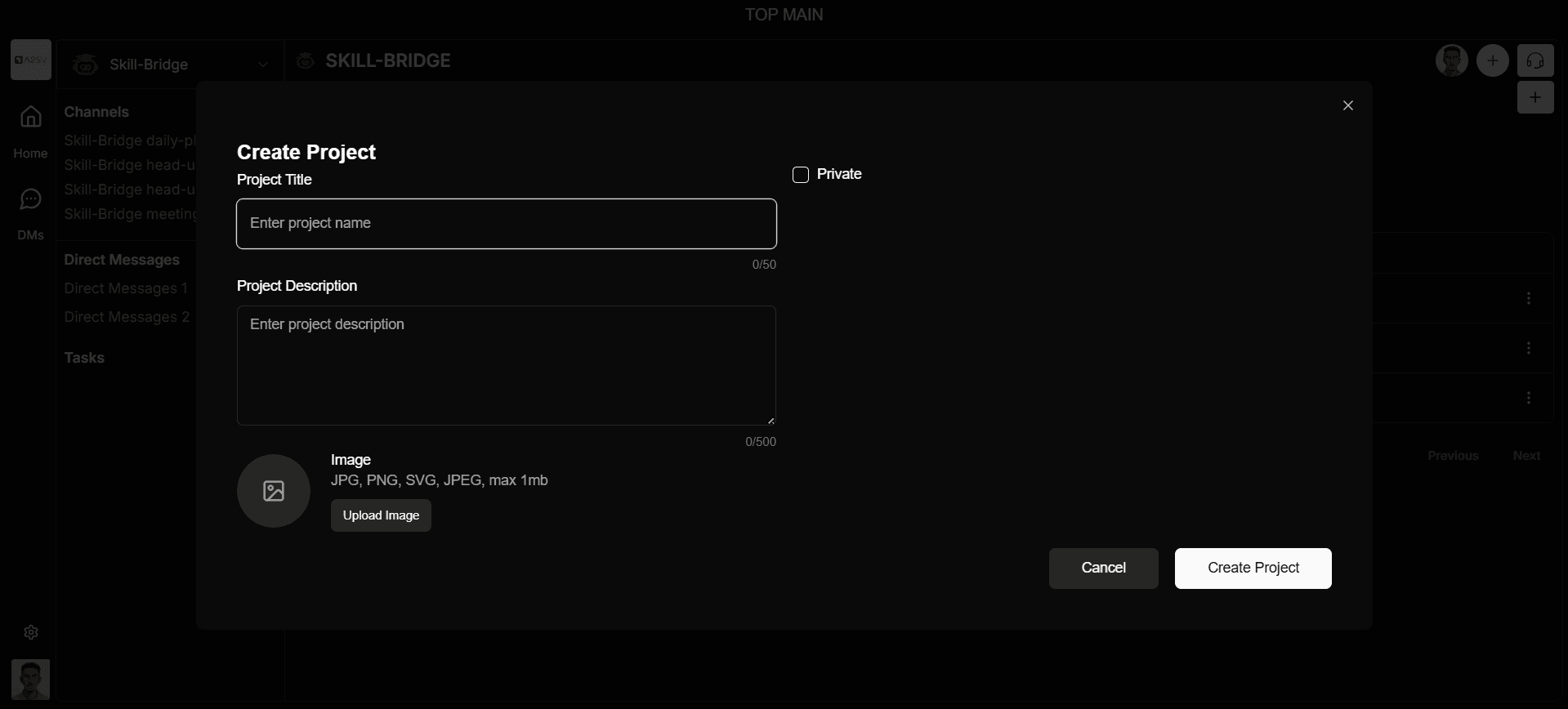Go to the Previous page
Image resolution: width=1568 pixels, height=709 pixels.
(x=1453, y=456)
